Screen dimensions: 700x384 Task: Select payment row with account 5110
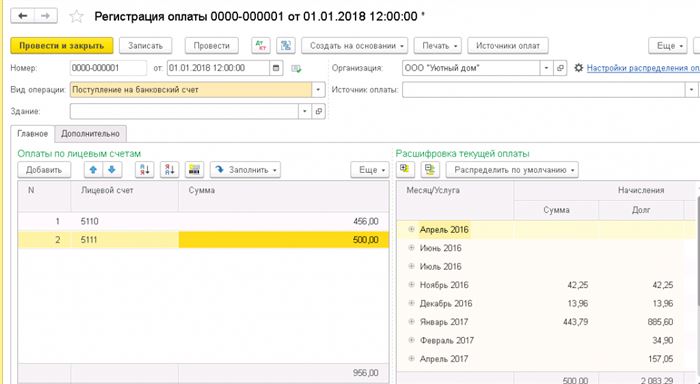pyautogui.click(x=203, y=221)
